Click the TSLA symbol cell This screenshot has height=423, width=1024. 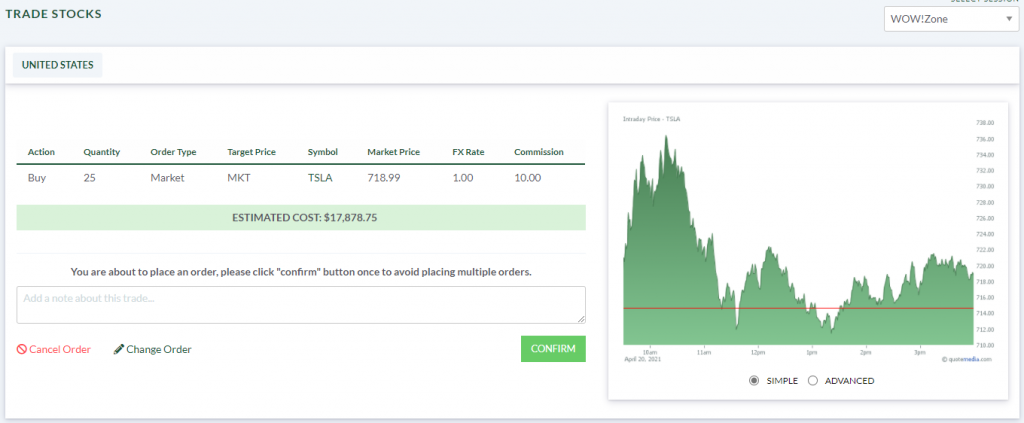[320, 177]
